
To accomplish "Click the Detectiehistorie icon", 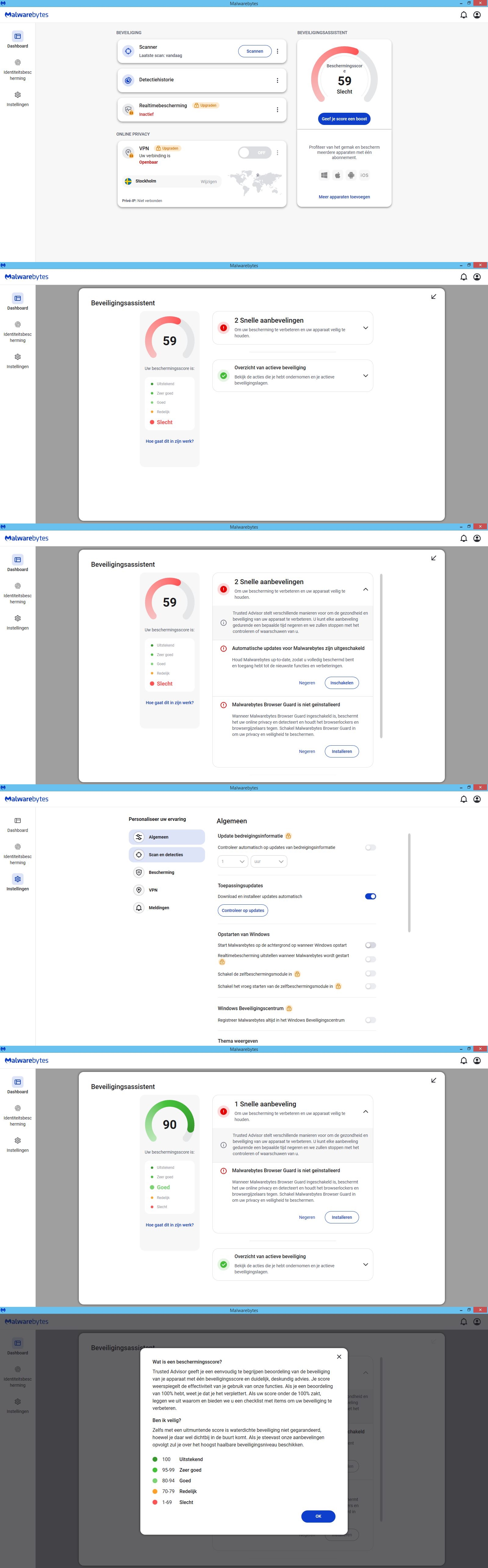I will tap(128, 80).
